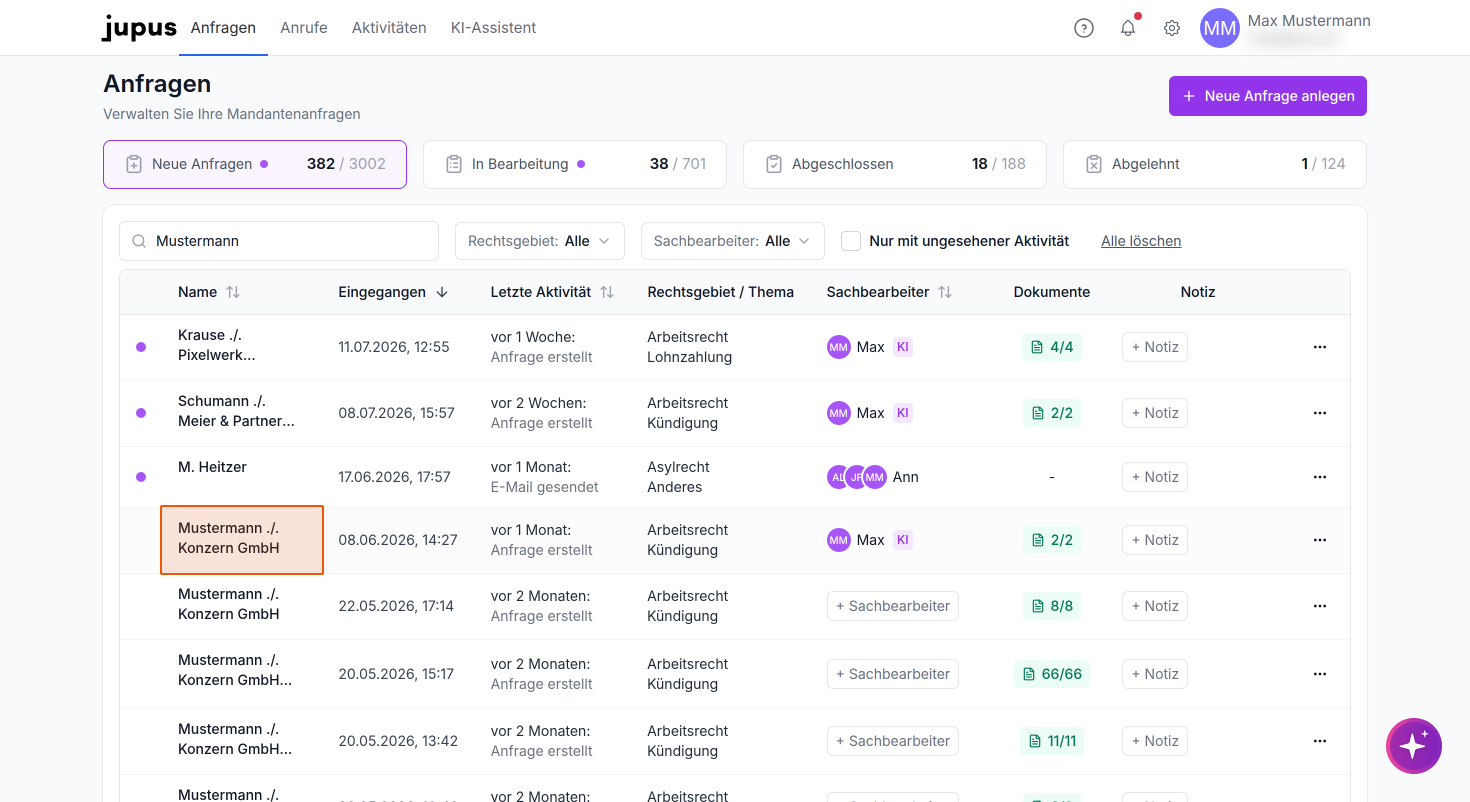Switch to the Anrufe tab
This screenshot has width=1470, height=802.
point(304,28)
